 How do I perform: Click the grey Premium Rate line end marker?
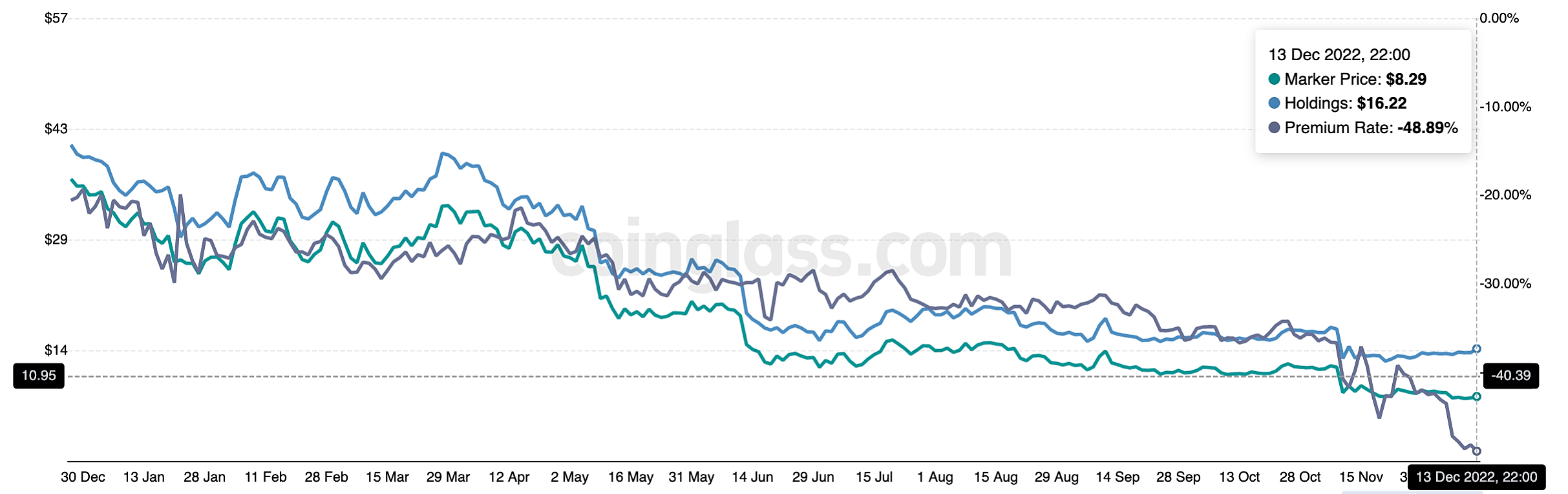coord(1476,451)
